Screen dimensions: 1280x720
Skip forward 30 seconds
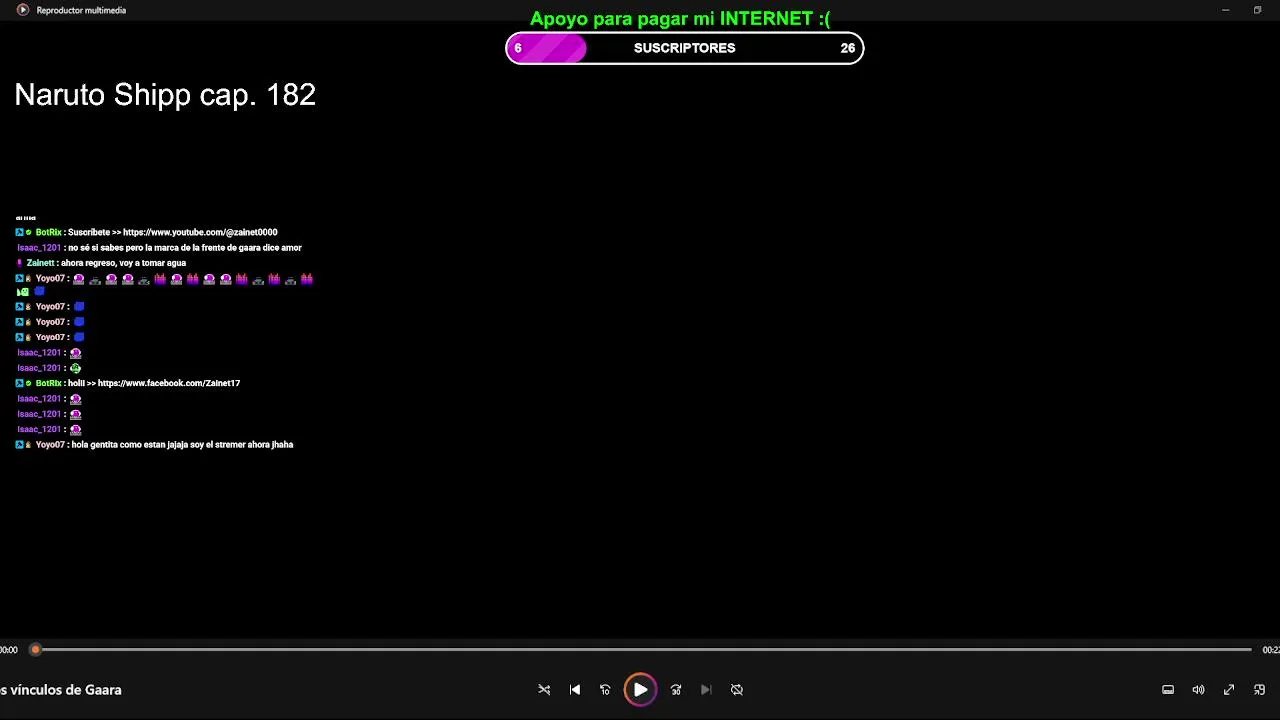(x=676, y=689)
